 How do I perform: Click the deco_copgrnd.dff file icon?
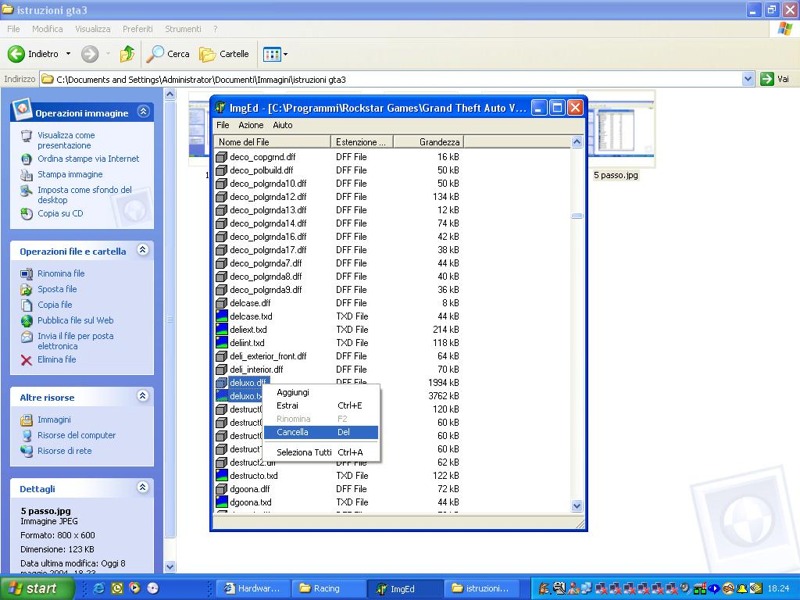pyautogui.click(x=222, y=157)
